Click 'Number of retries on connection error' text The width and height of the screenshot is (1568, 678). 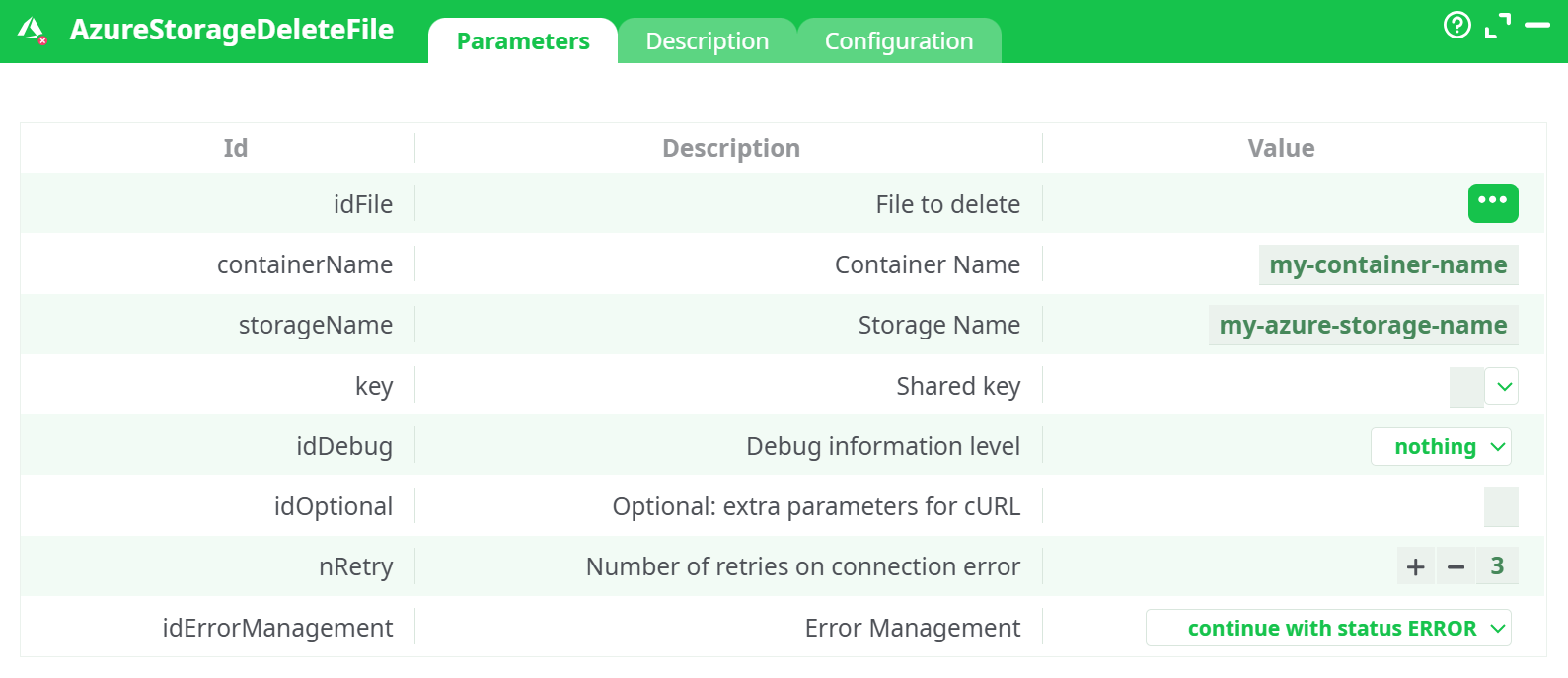803,566
